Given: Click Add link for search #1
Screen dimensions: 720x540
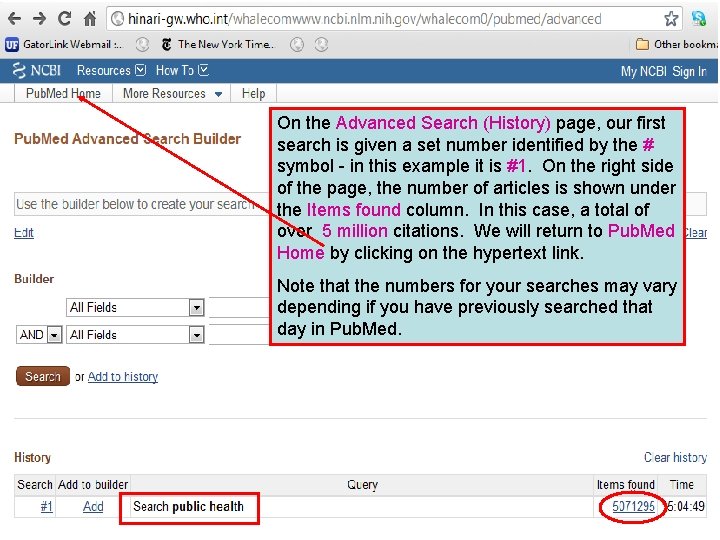Looking at the screenshot, I should tap(93, 506).
